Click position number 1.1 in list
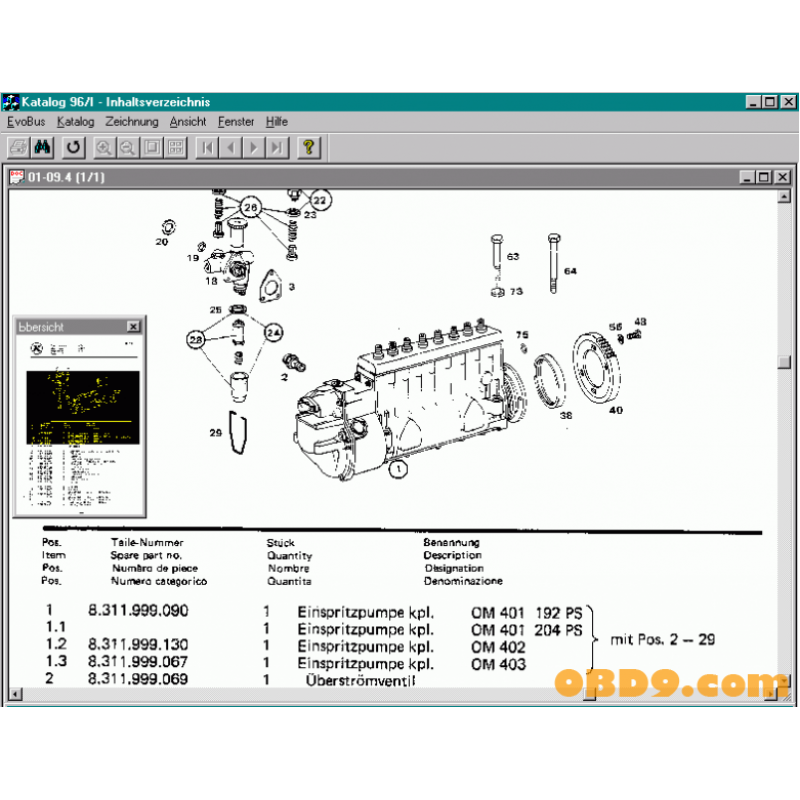Screen dimensions: 800x800 [x=56, y=627]
